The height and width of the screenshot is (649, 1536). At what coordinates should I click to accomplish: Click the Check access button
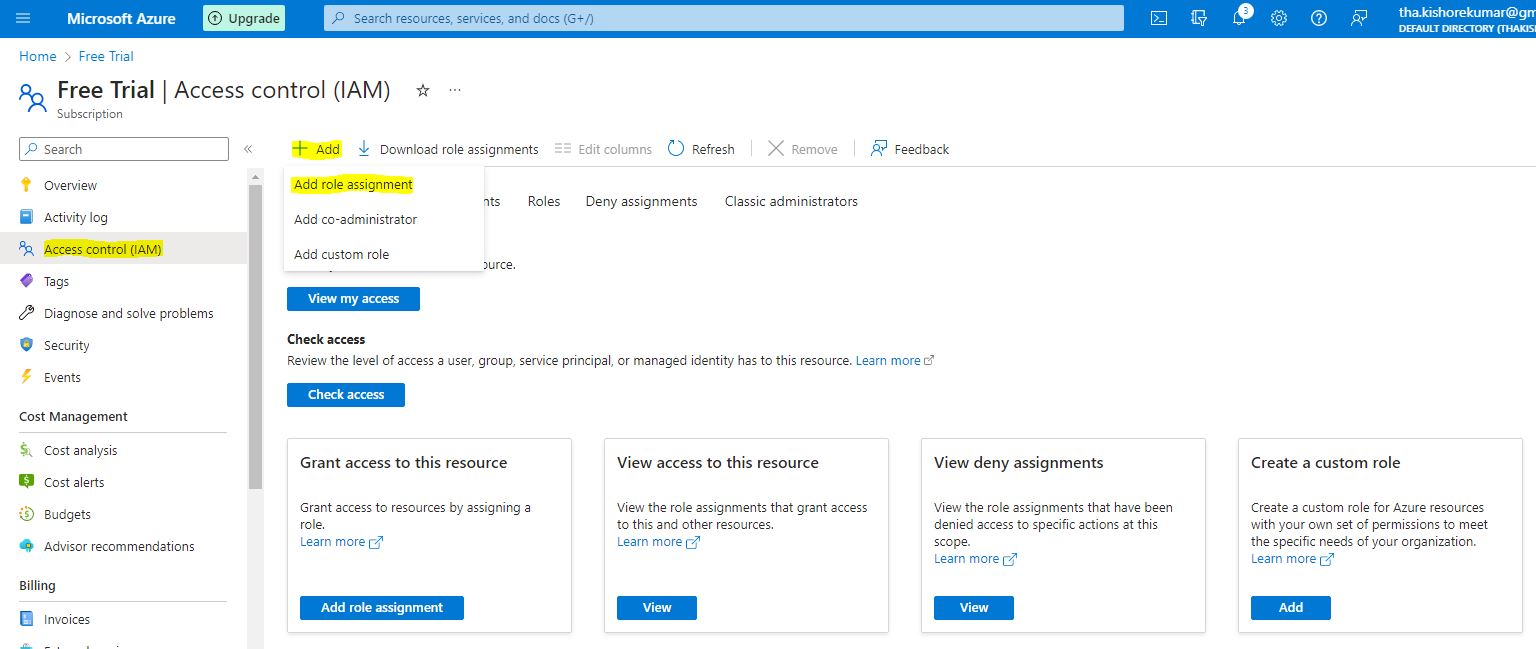coord(345,395)
